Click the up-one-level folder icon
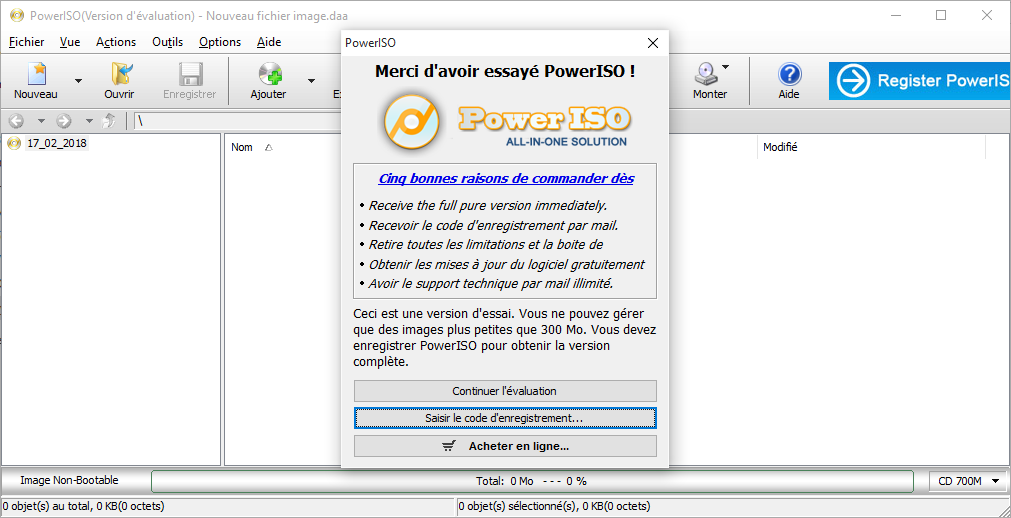This screenshot has width=1011, height=518. (110, 121)
